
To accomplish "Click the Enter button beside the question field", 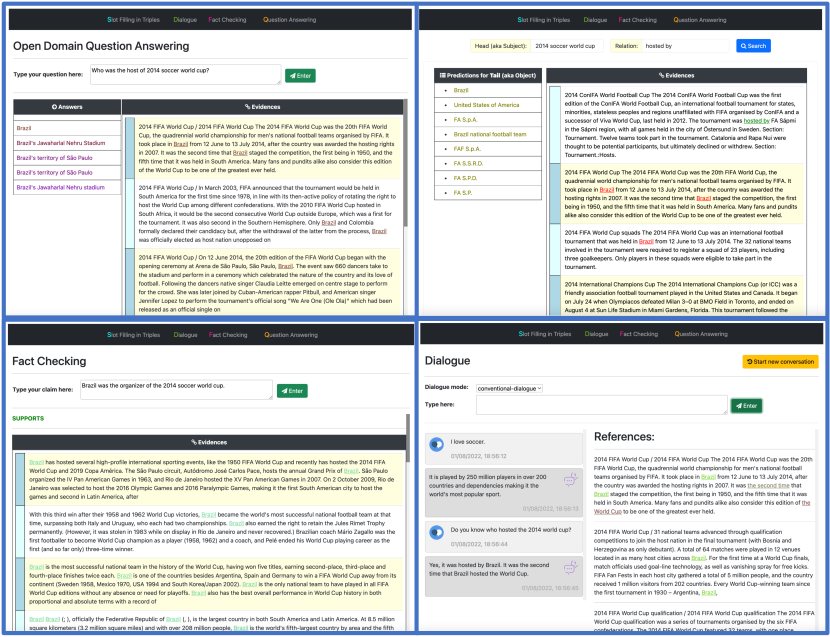I will point(300,76).
